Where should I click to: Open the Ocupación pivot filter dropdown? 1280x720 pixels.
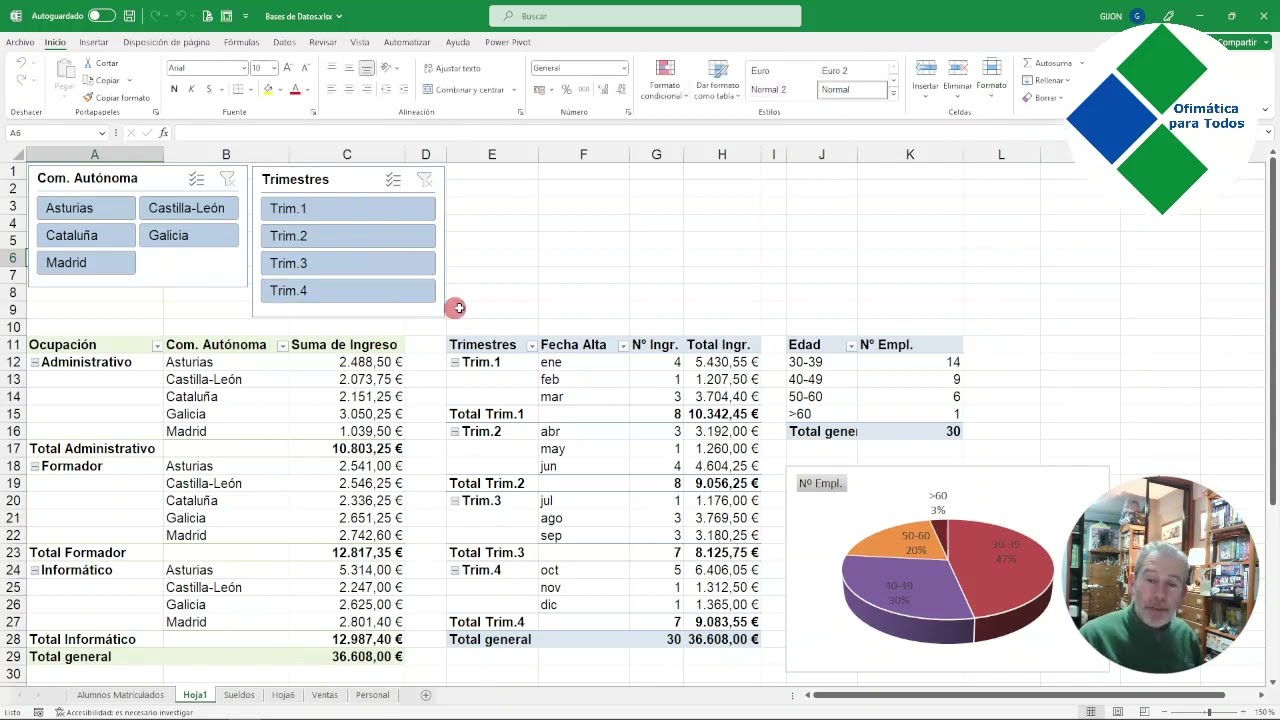pos(157,345)
